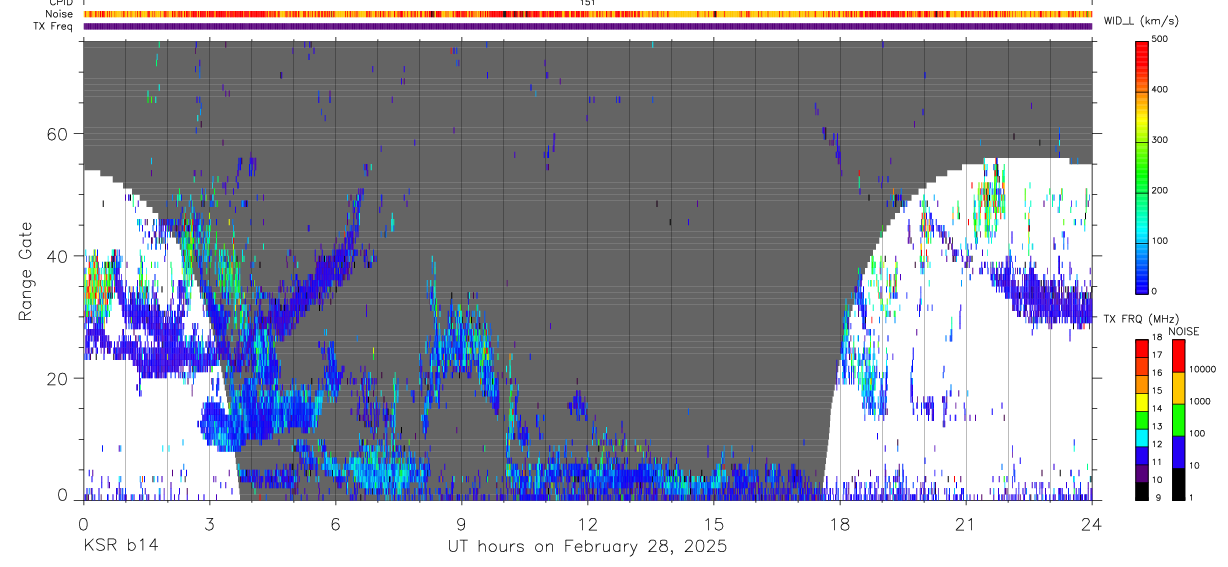Click the 'NOISE' legend title

click(1184, 331)
